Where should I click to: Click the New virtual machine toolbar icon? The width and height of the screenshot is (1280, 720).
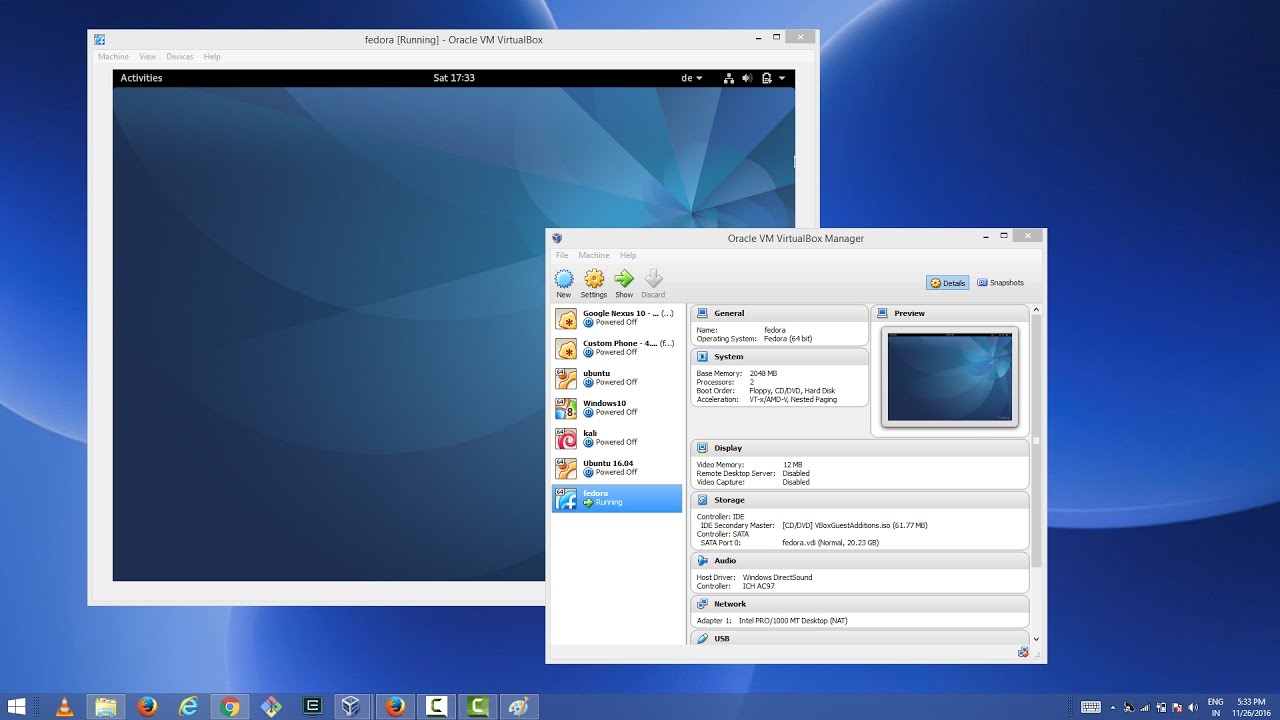click(564, 283)
